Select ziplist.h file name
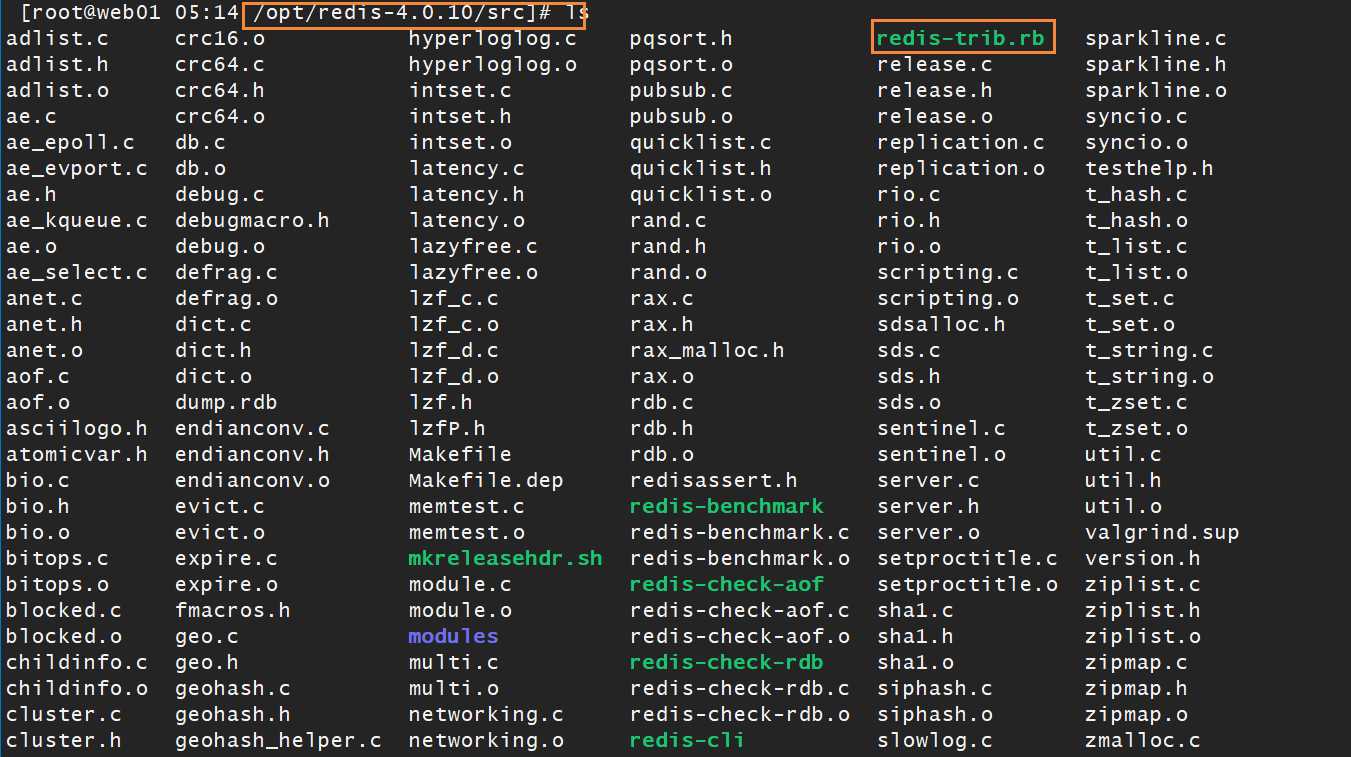This screenshot has width=1351, height=757. click(1143, 610)
